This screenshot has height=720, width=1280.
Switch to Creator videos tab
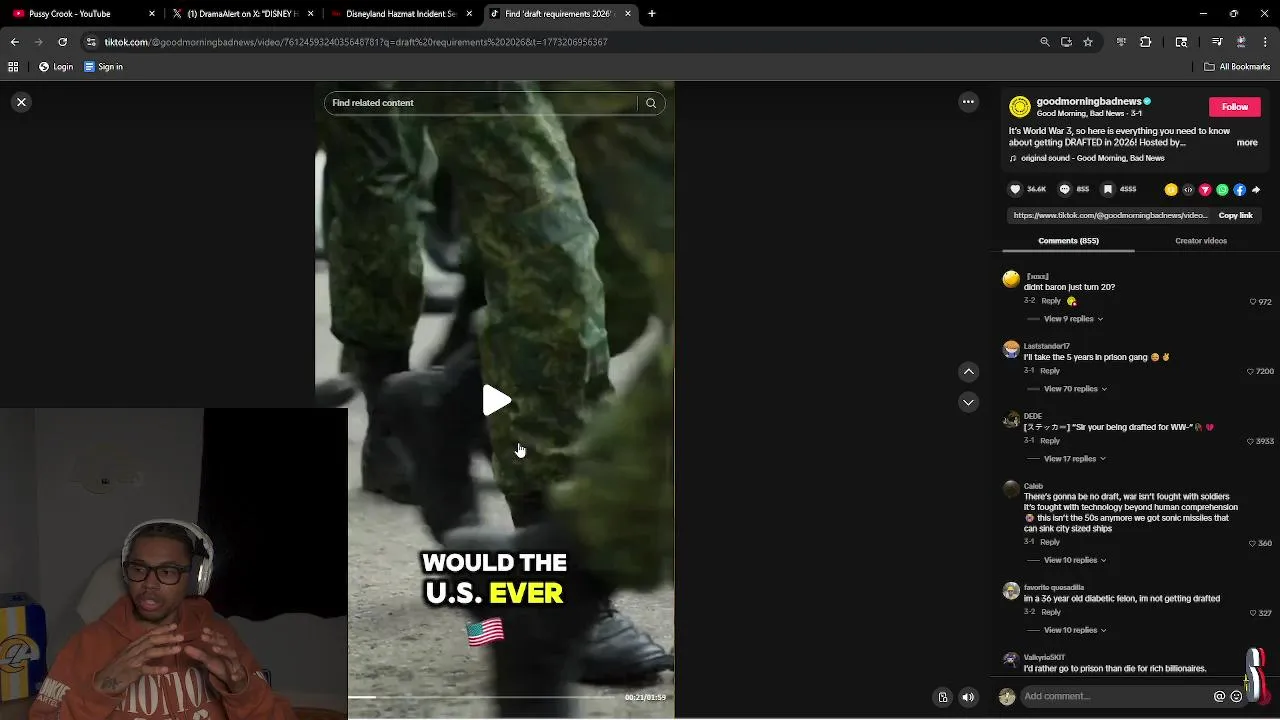1201,241
